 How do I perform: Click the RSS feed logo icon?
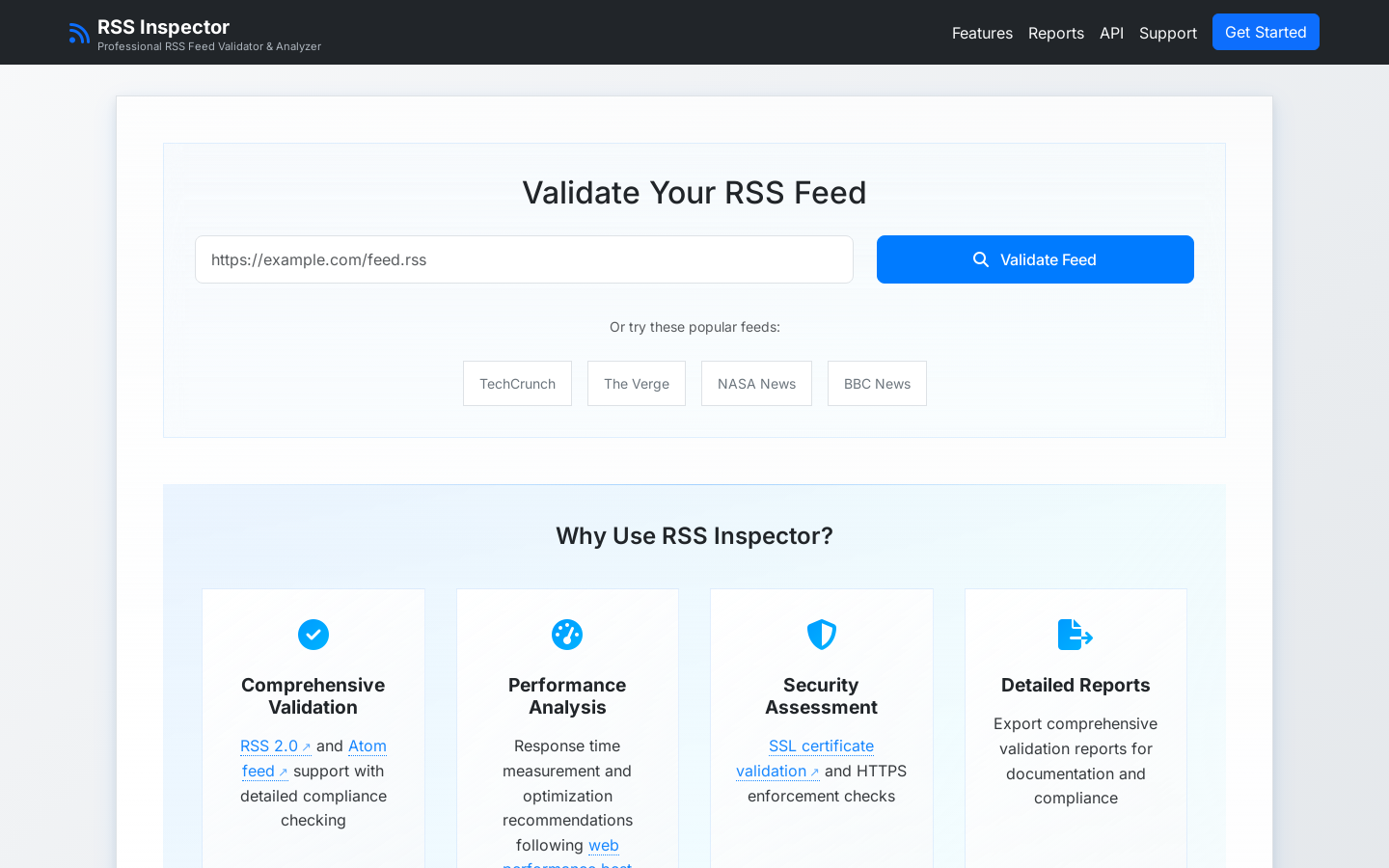79,33
